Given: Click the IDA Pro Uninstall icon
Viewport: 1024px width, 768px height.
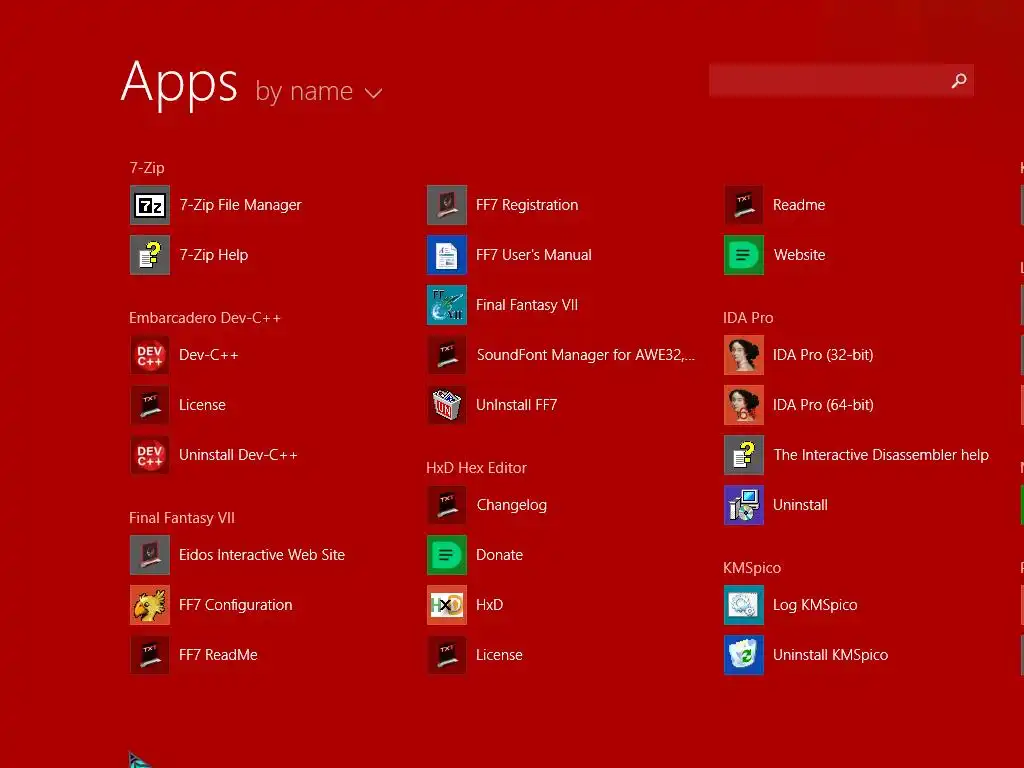Looking at the screenshot, I should (744, 505).
